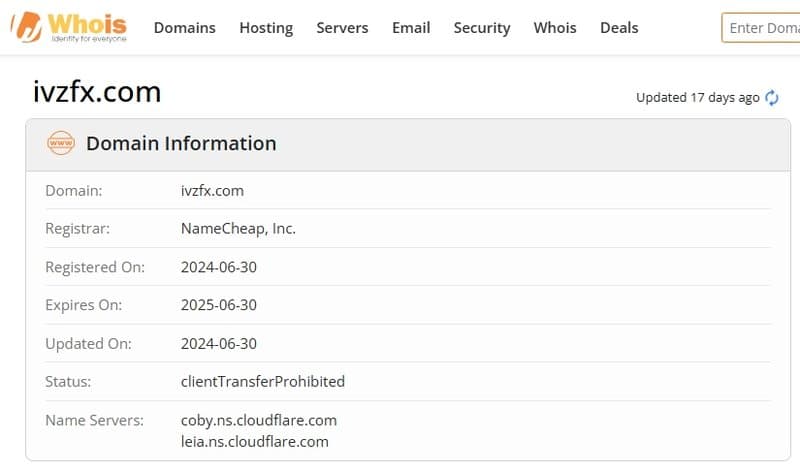Open the Security navigation item

coord(481,28)
